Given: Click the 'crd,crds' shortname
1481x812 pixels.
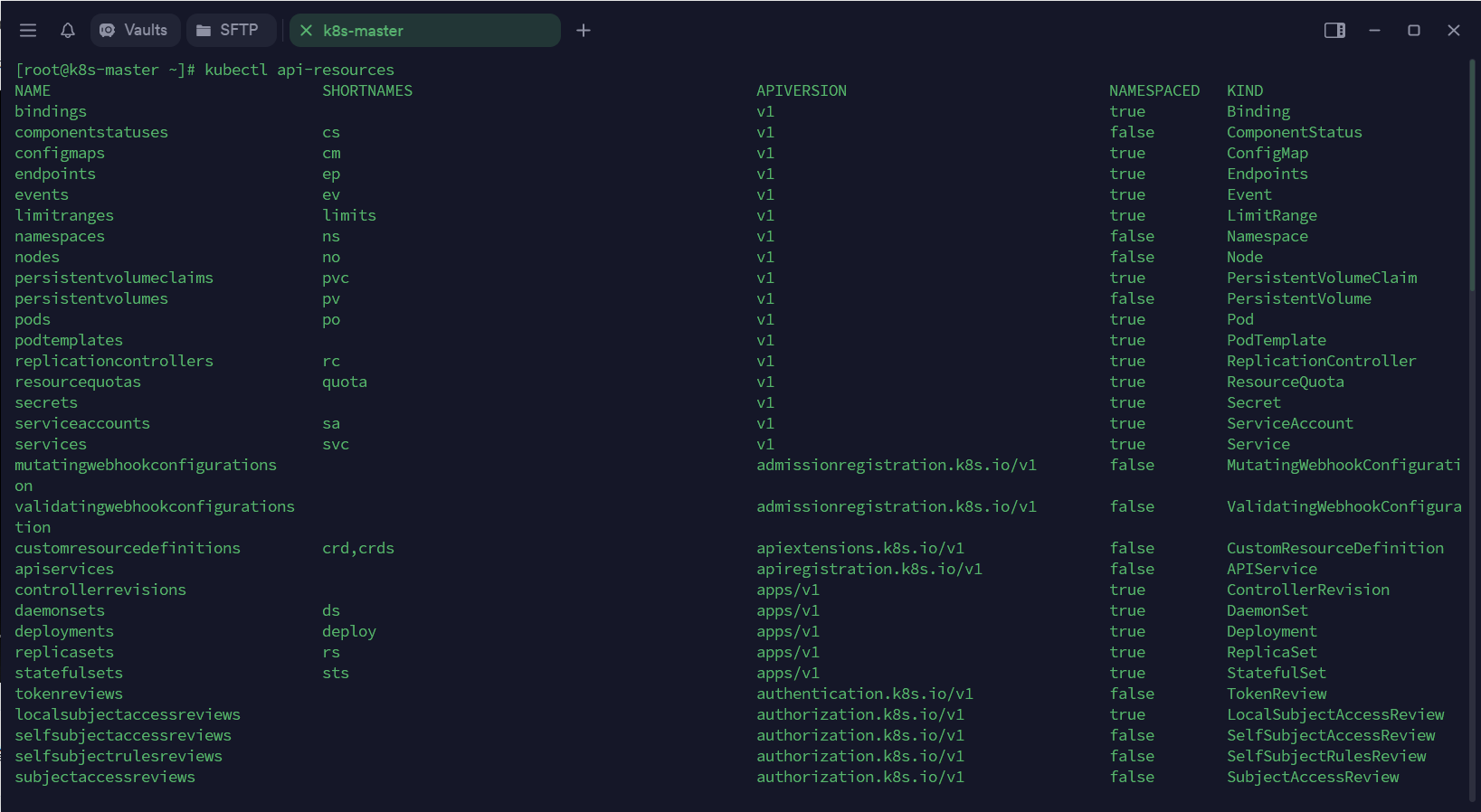Looking at the screenshot, I should click(x=358, y=548).
